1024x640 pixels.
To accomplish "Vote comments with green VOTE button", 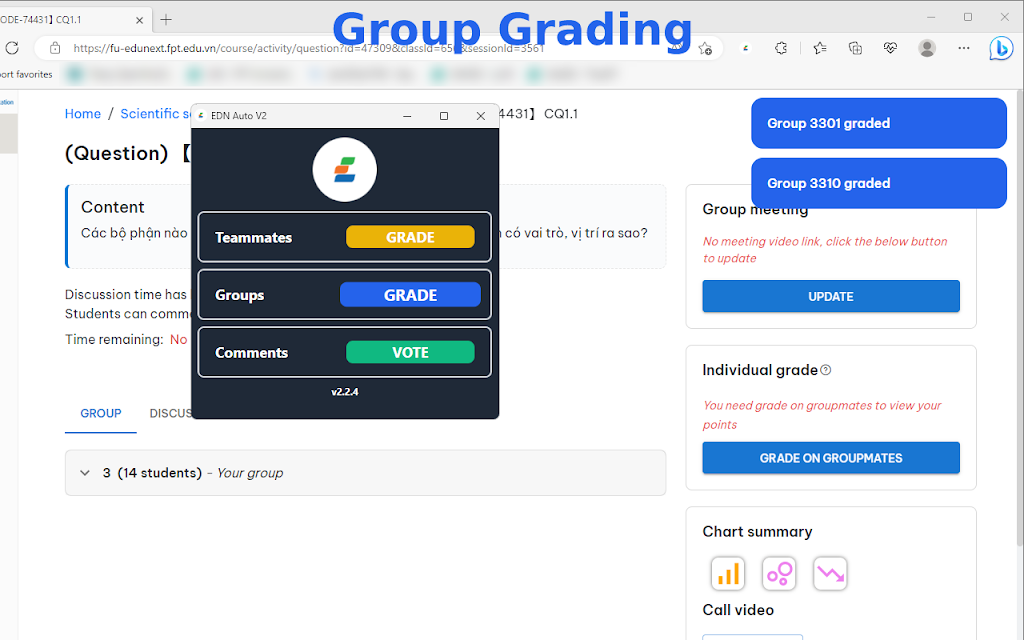I will 410,352.
